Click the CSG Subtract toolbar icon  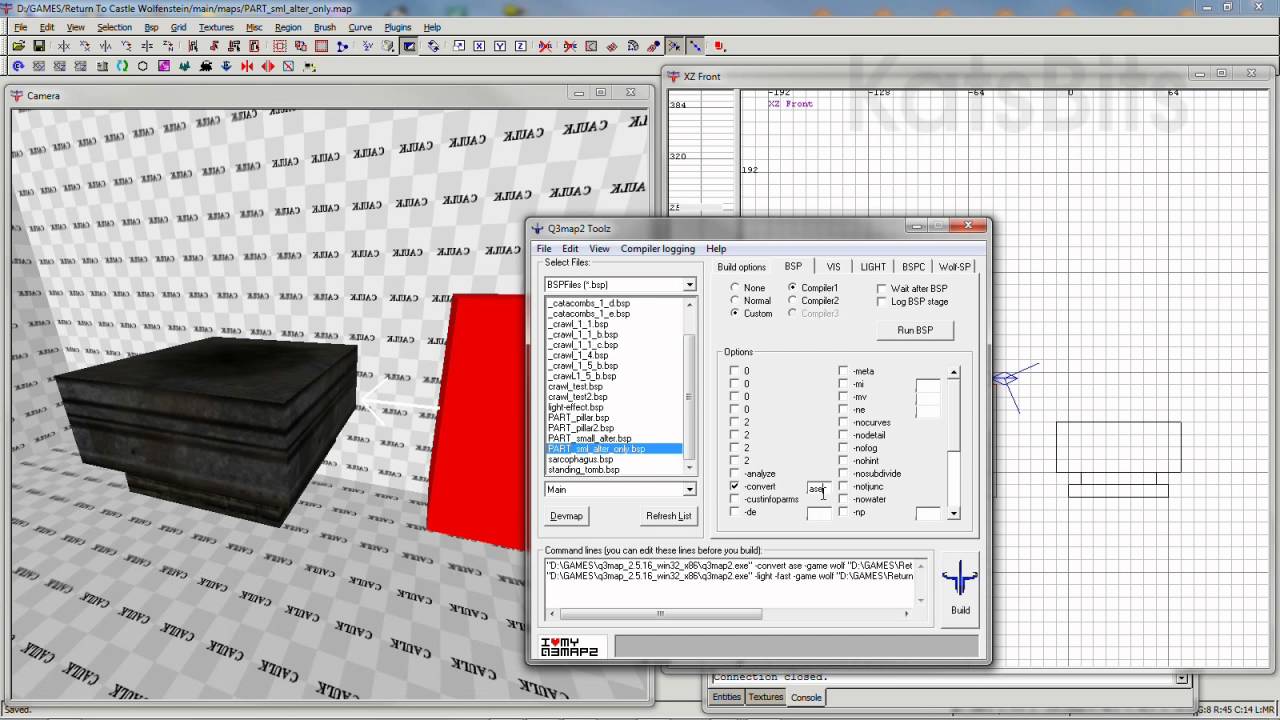pyautogui.click(x=280, y=46)
